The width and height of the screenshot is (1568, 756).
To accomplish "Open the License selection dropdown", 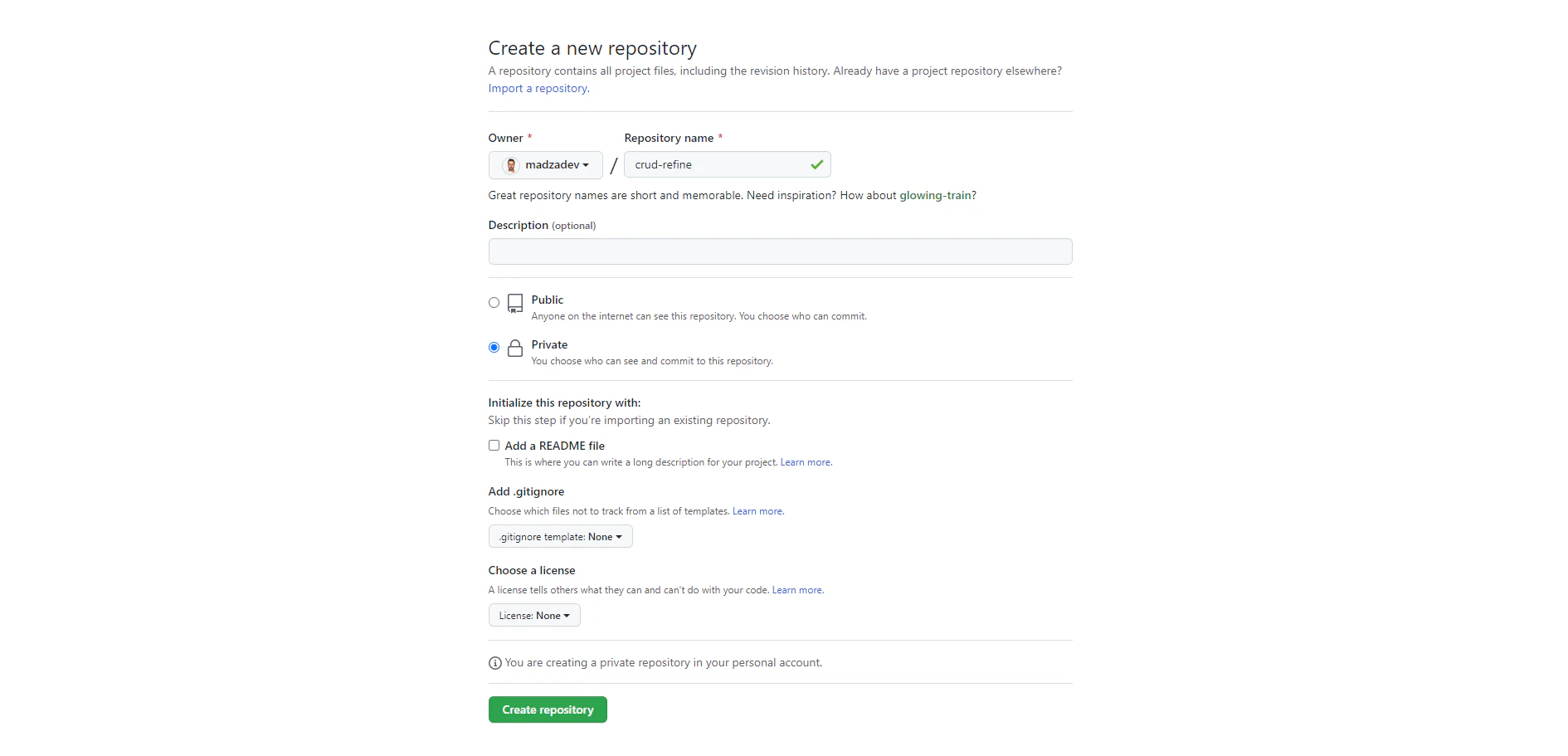I will click(x=533, y=615).
